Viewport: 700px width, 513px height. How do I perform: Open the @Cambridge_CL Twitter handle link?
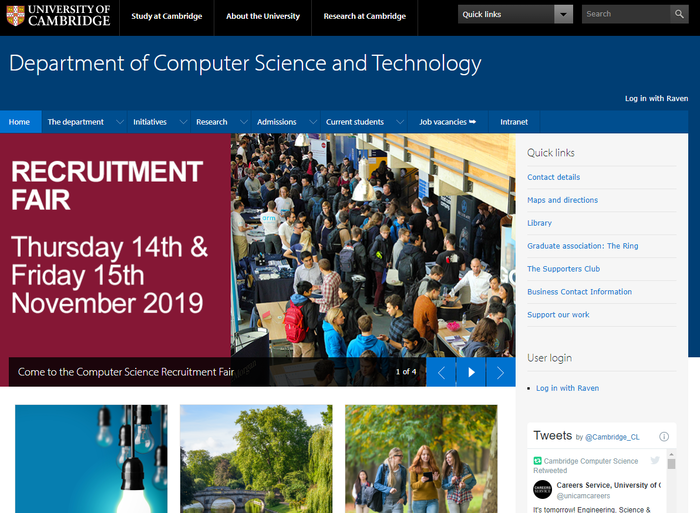click(612, 437)
